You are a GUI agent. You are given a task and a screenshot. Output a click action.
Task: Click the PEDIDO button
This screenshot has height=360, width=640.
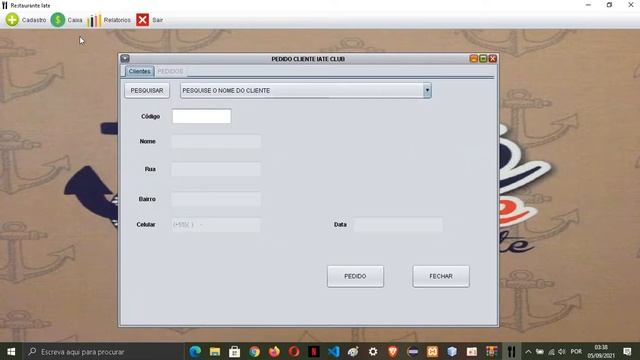[x=355, y=276]
